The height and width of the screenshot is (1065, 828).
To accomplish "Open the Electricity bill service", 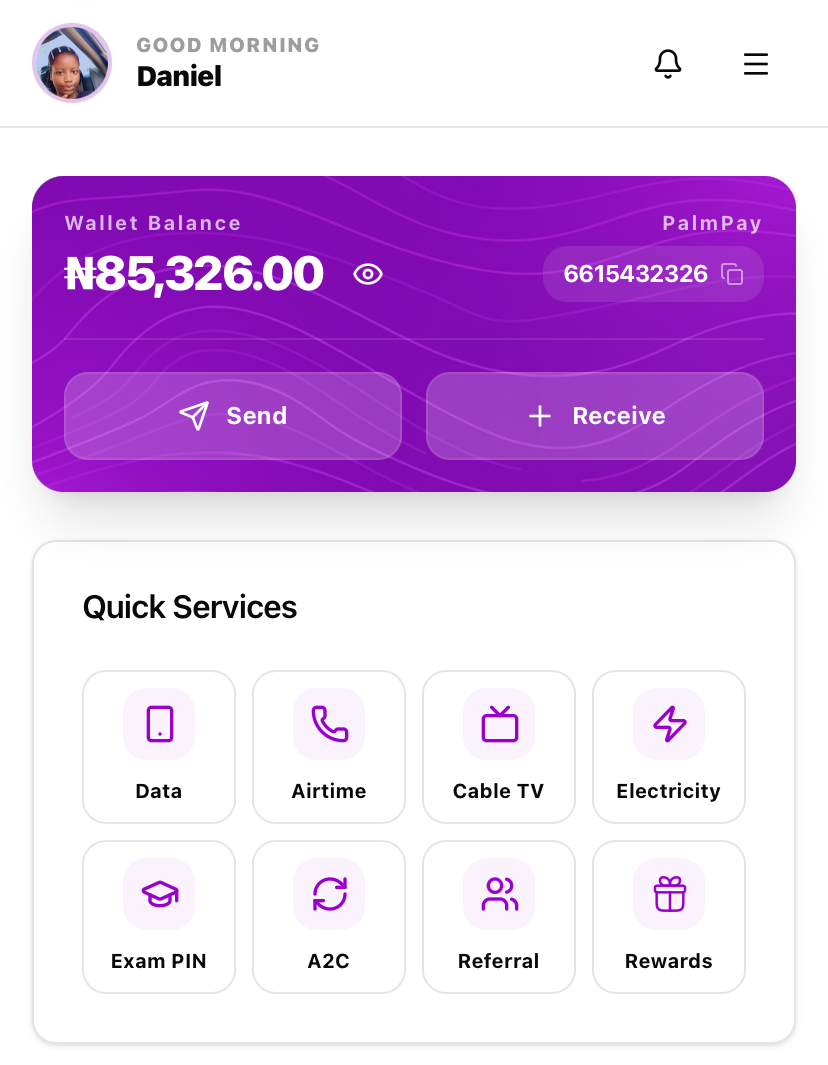I will 669,746.
